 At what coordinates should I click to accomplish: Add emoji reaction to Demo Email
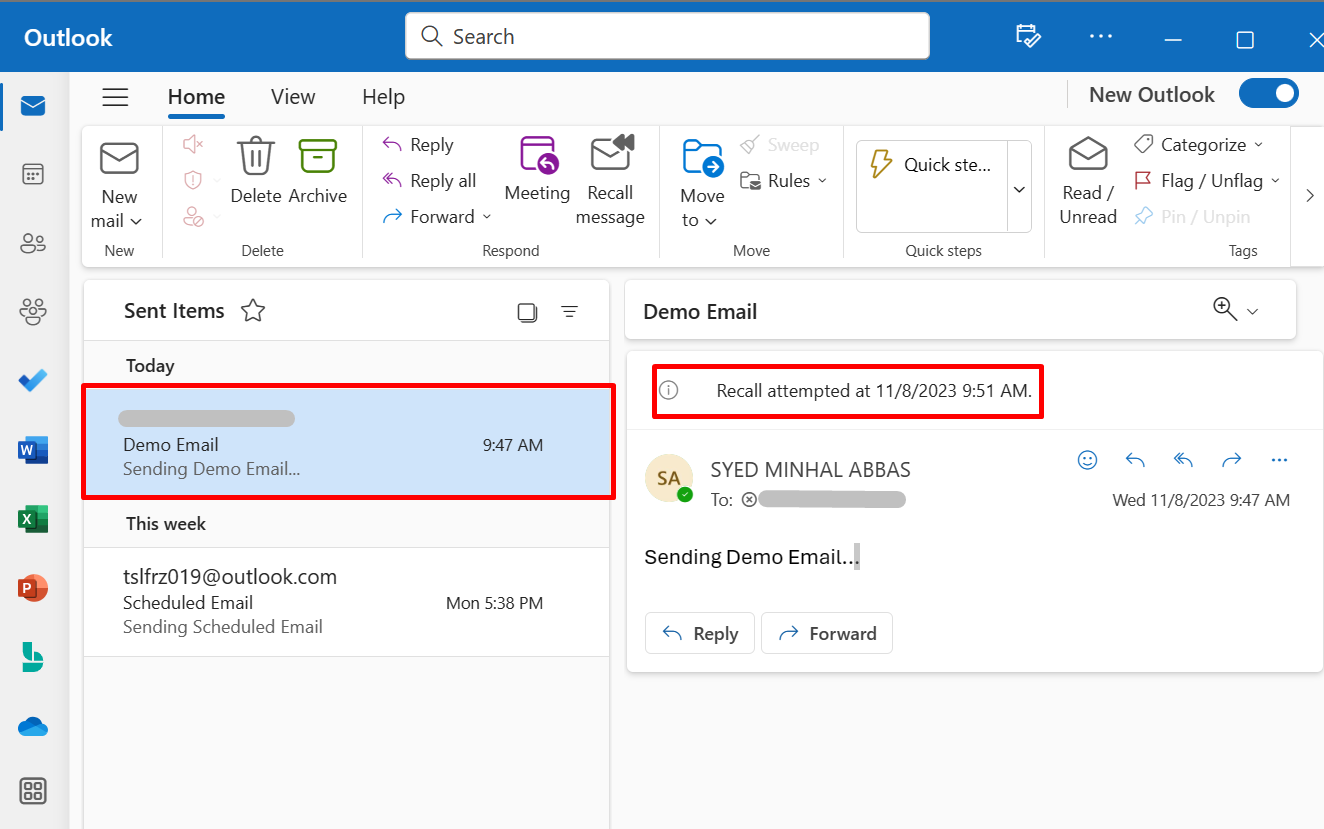click(1087, 460)
